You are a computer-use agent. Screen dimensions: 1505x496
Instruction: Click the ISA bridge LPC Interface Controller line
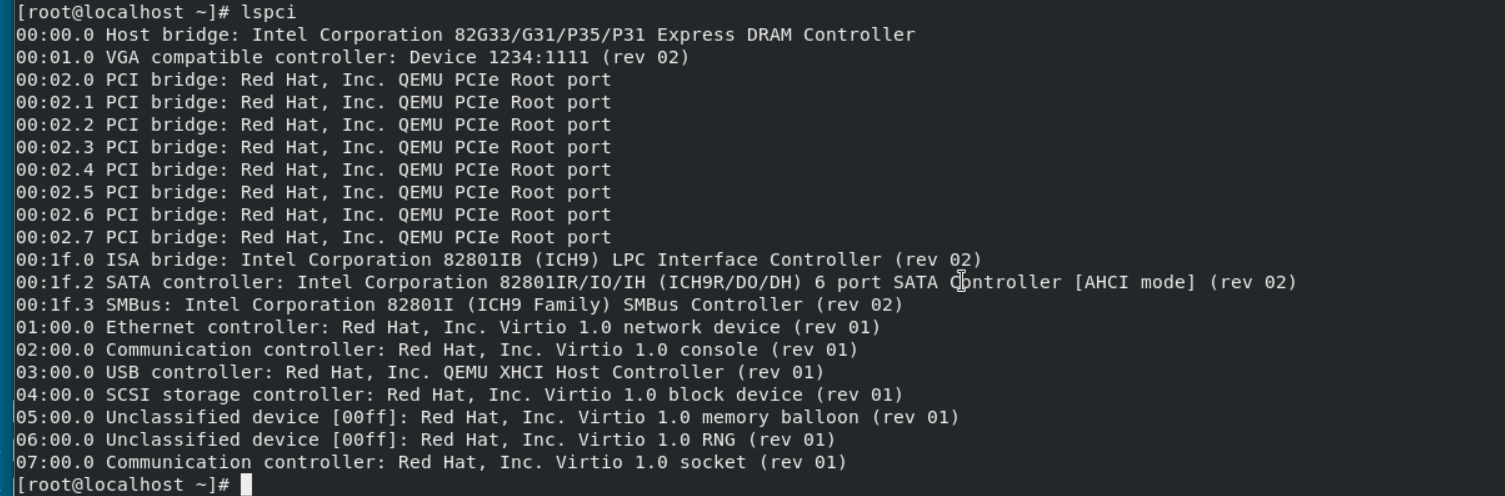(x=498, y=260)
